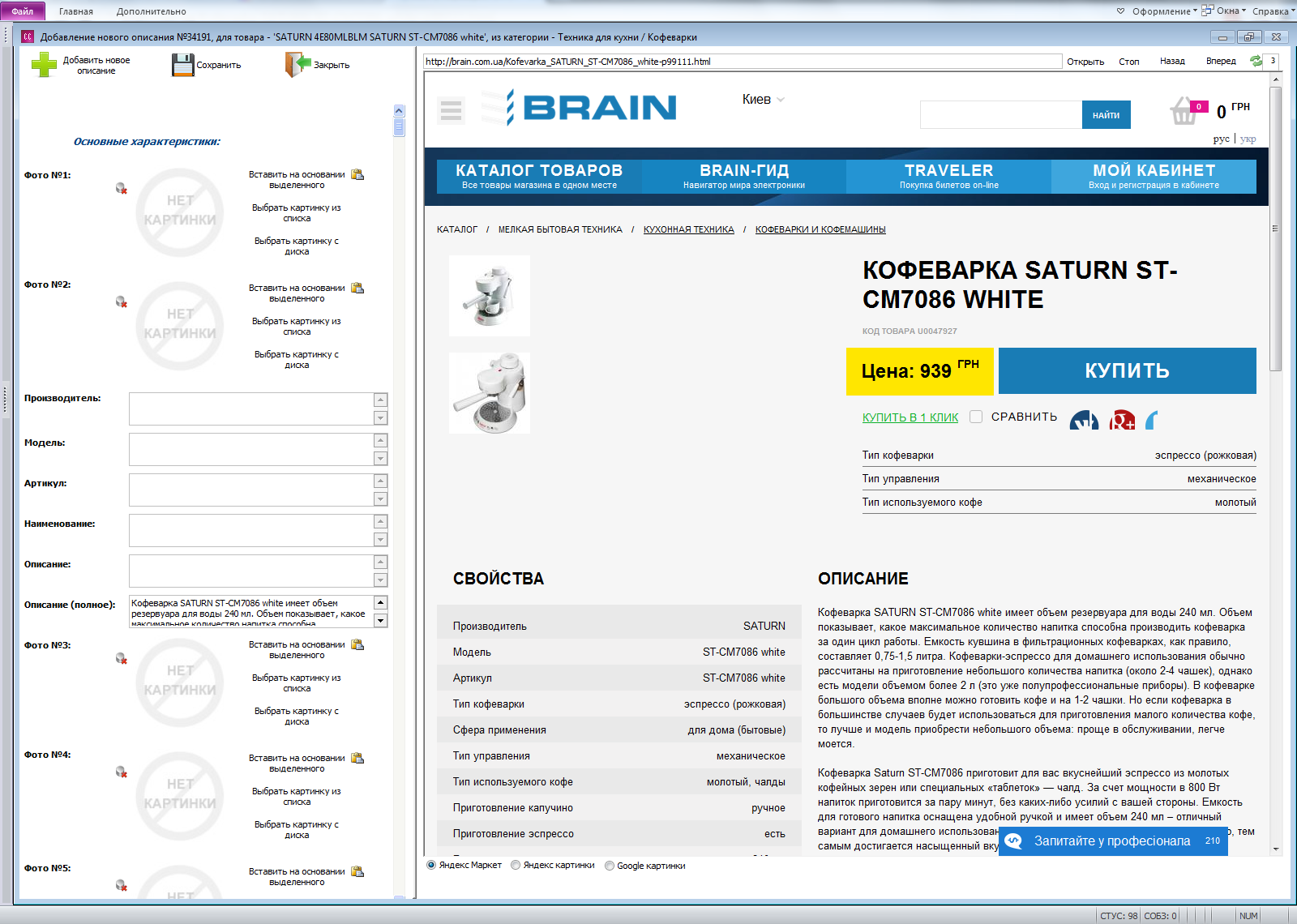Open КАТАЛОГ ТОВАРОВ navigation tab
The height and width of the screenshot is (924, 1297).
tap(539, 176)
